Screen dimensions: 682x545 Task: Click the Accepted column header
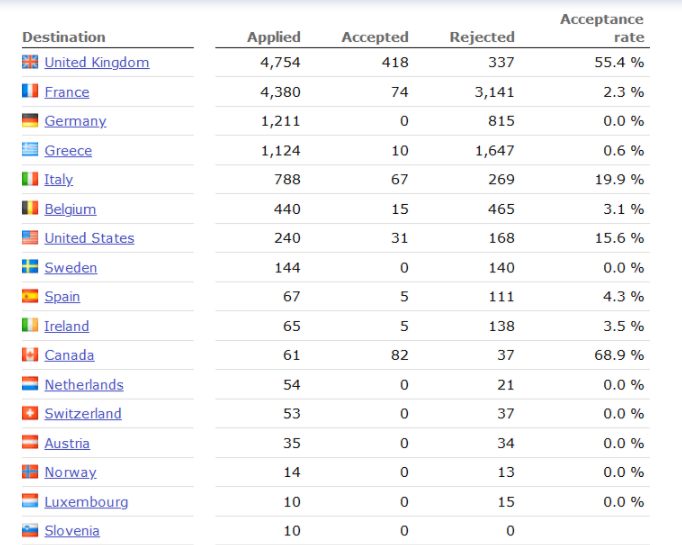(375, 37)
